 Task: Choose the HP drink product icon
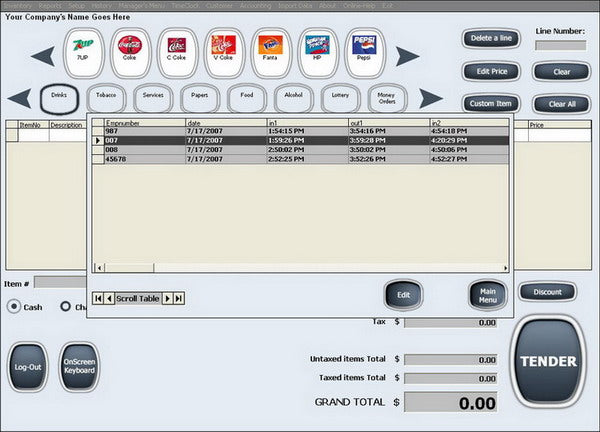click(318, 53)
